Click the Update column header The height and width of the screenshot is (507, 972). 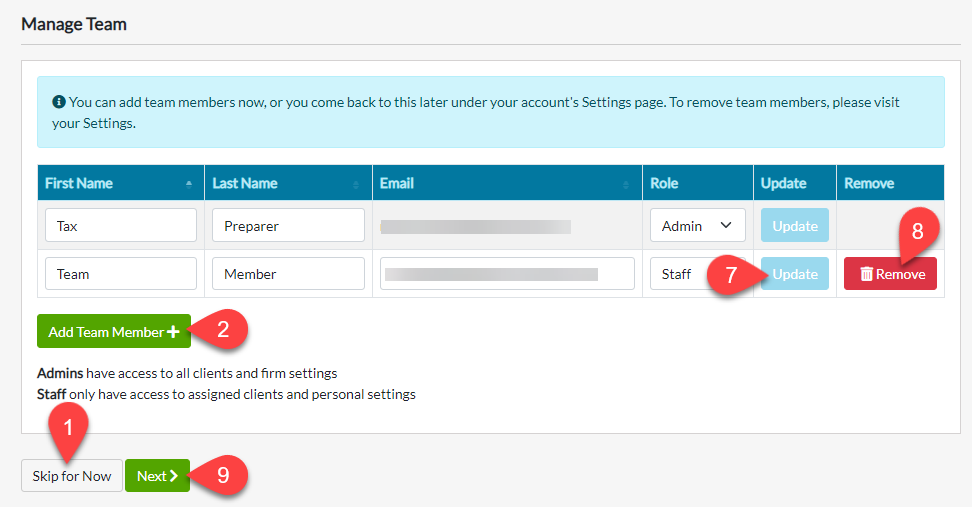click(x=795, y=183)
